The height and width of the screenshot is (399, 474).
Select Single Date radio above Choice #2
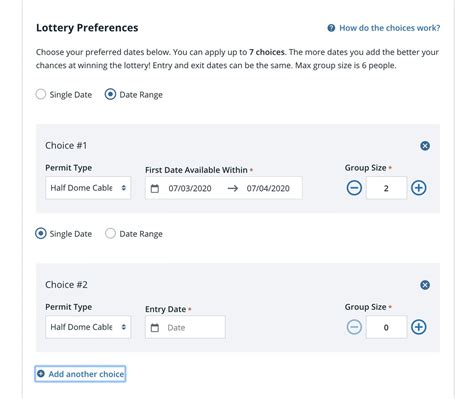coord(41,234)
